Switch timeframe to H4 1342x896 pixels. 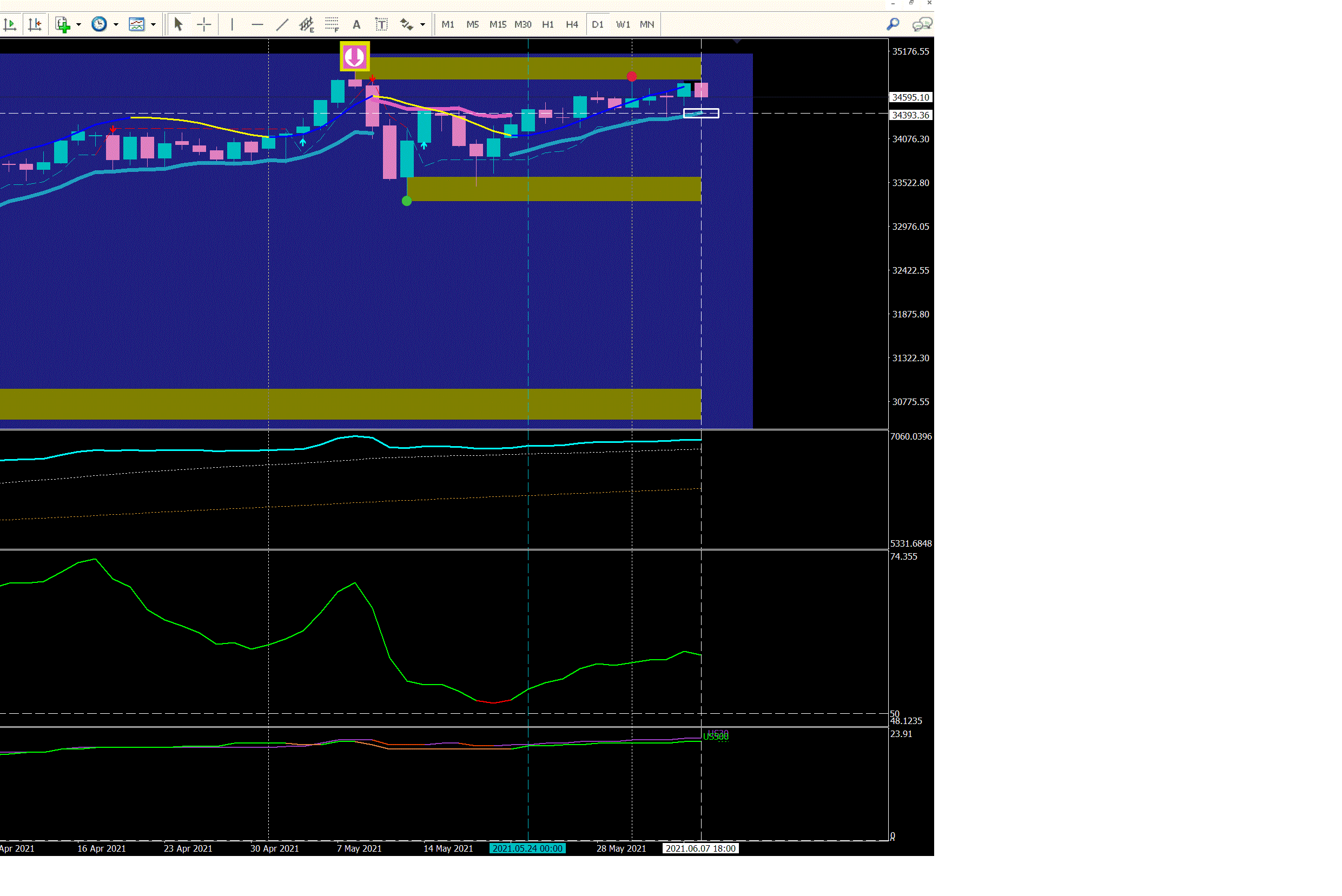tap(572, 24)
